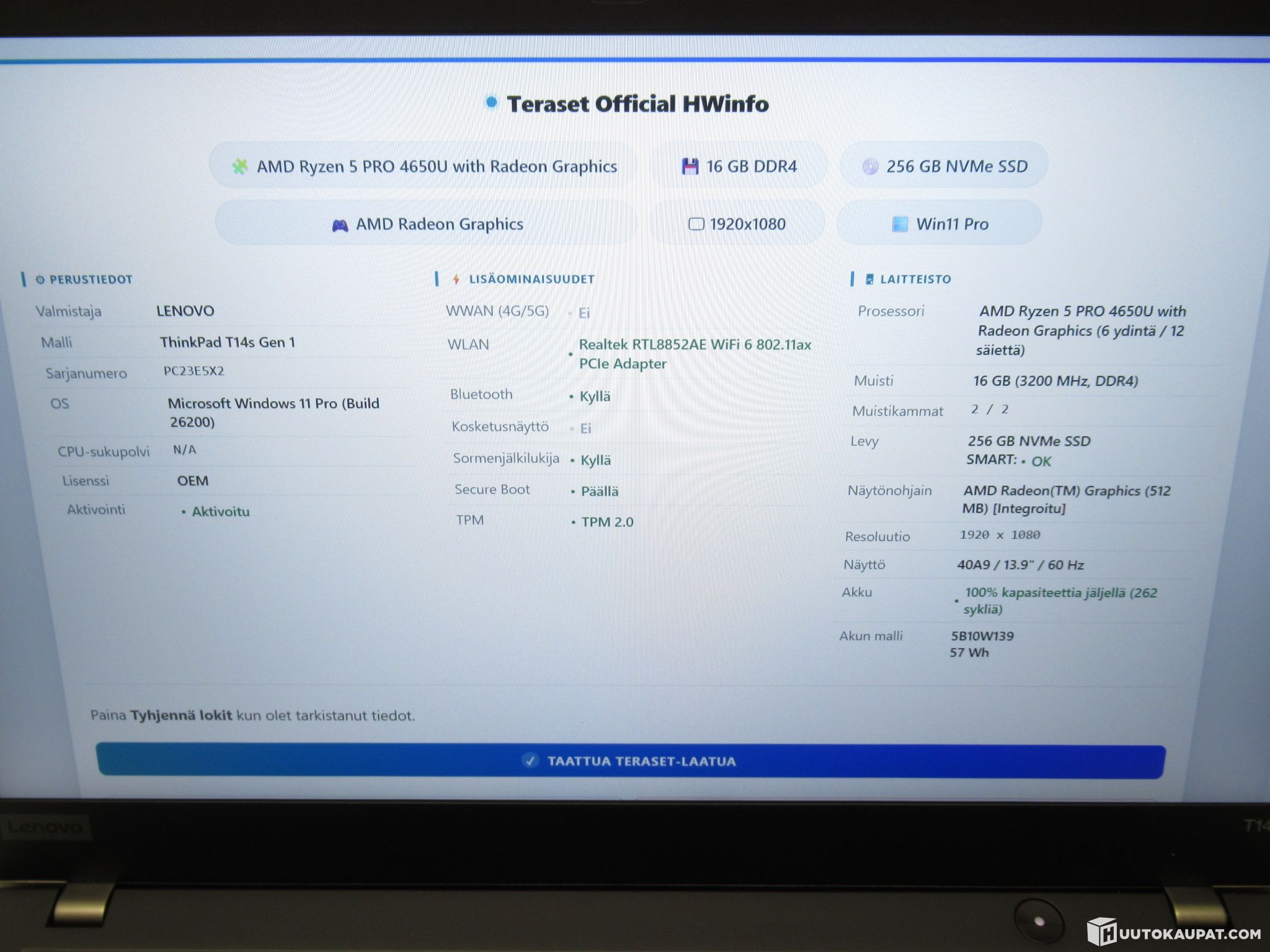The height and width of the screenshot is (952, 1270).
Task: Click the Näytönohjain label
Action: pos(890,491)
